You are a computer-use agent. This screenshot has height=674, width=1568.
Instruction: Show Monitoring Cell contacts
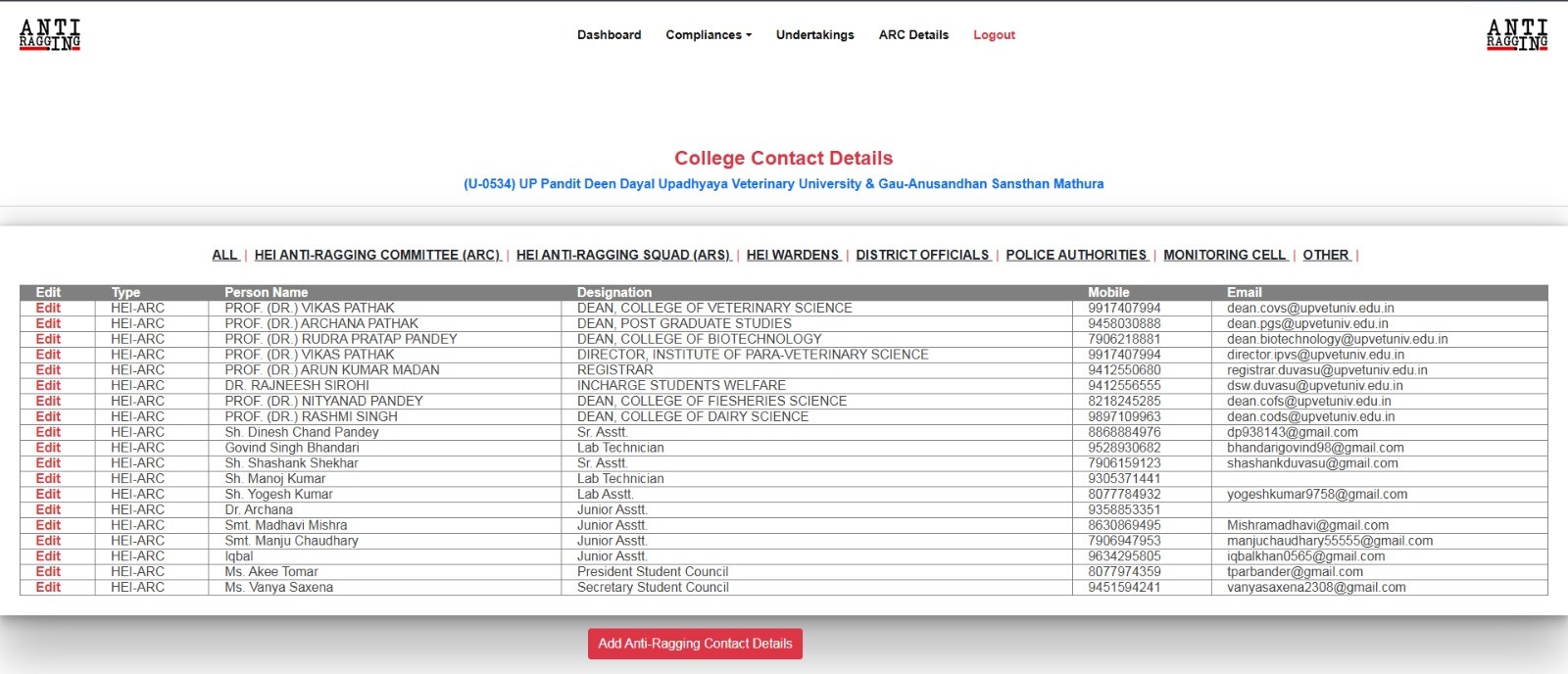pyautogui.click(x=1224, y=255)
